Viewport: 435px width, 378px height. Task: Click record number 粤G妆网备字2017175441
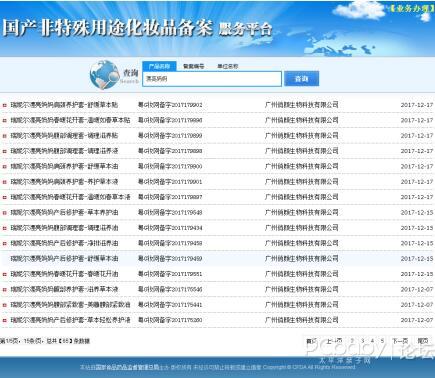[x=170, y=304]
